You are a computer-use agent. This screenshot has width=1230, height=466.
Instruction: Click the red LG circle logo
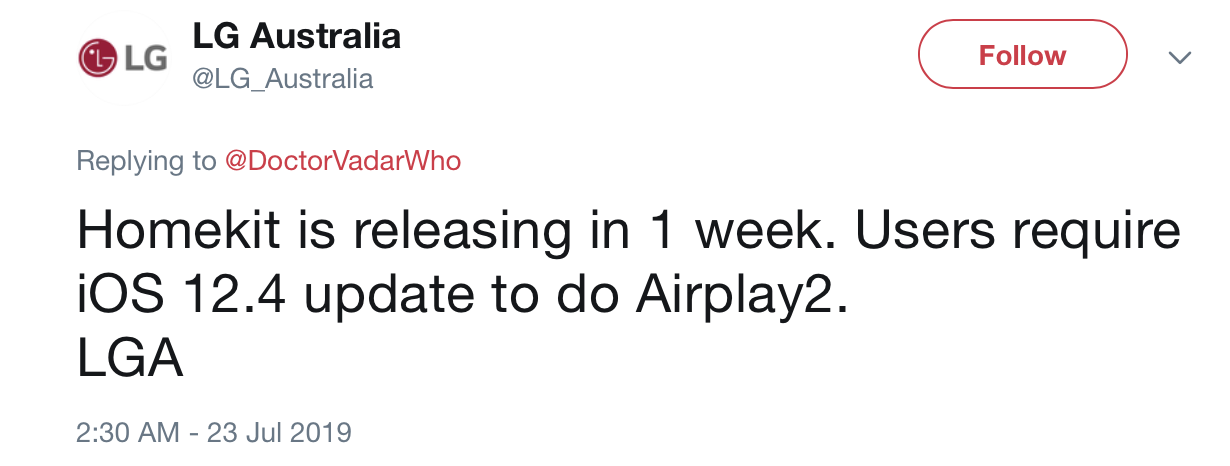coord(99,58)
